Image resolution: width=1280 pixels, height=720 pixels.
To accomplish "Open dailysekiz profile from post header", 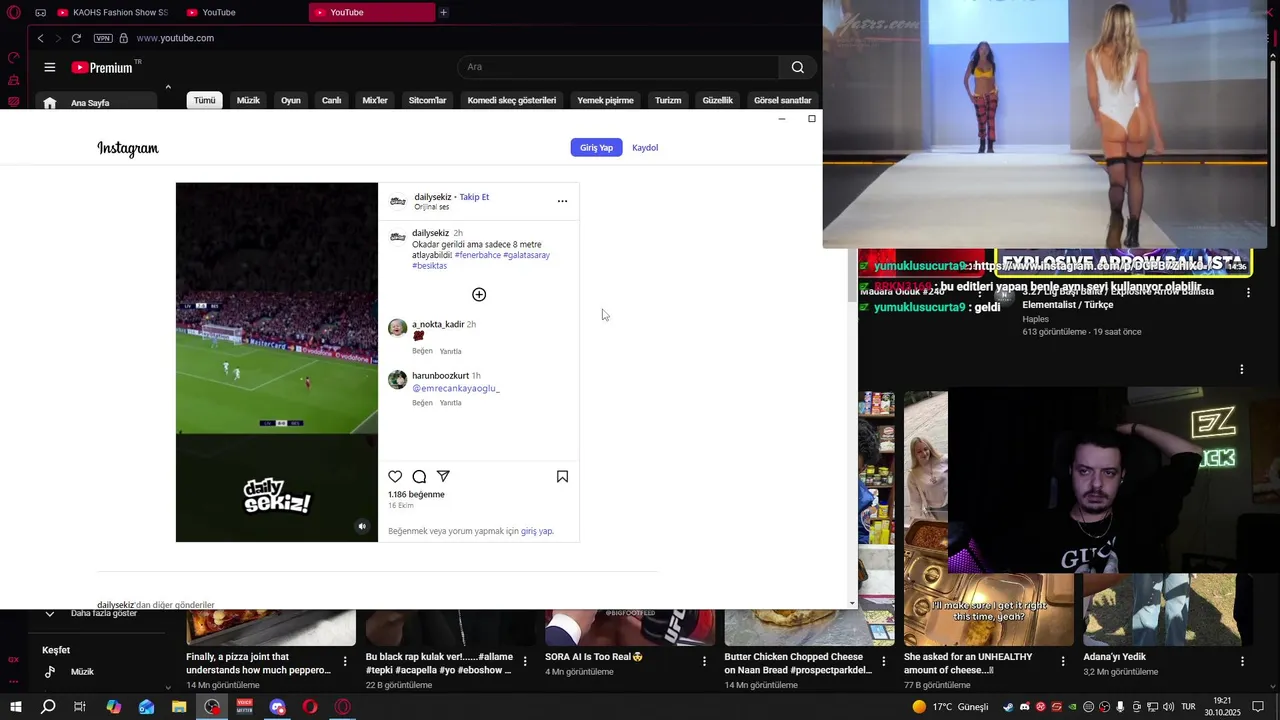I will [433, 197].
